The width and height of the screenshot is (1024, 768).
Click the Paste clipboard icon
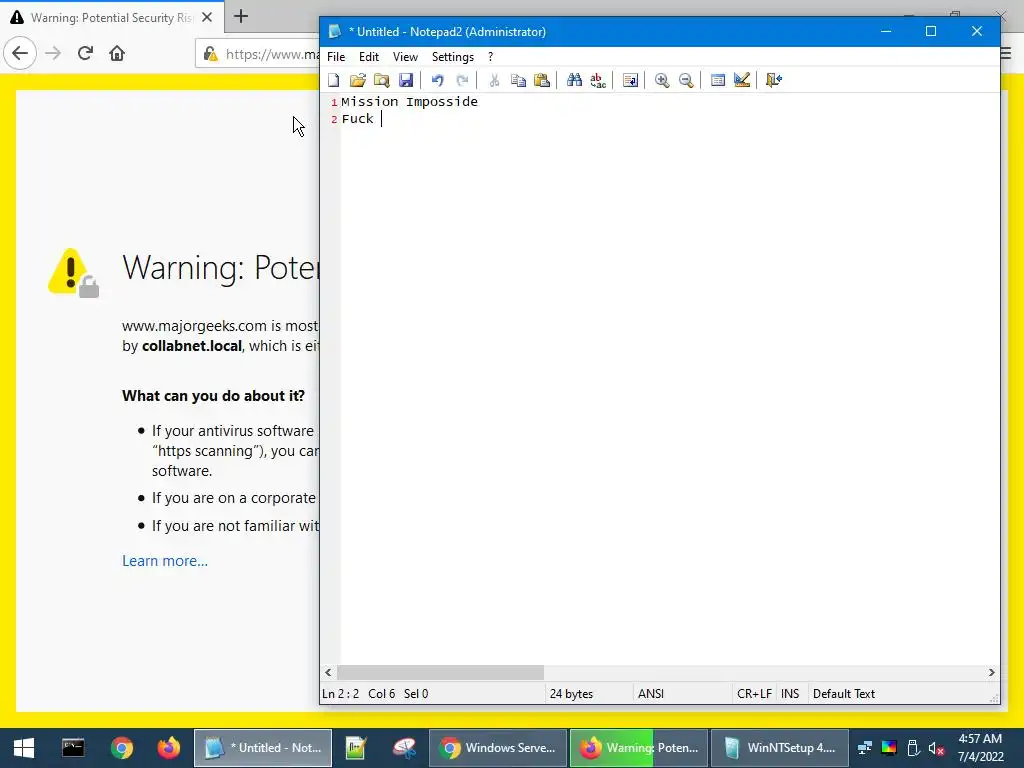tap(542, 80)
